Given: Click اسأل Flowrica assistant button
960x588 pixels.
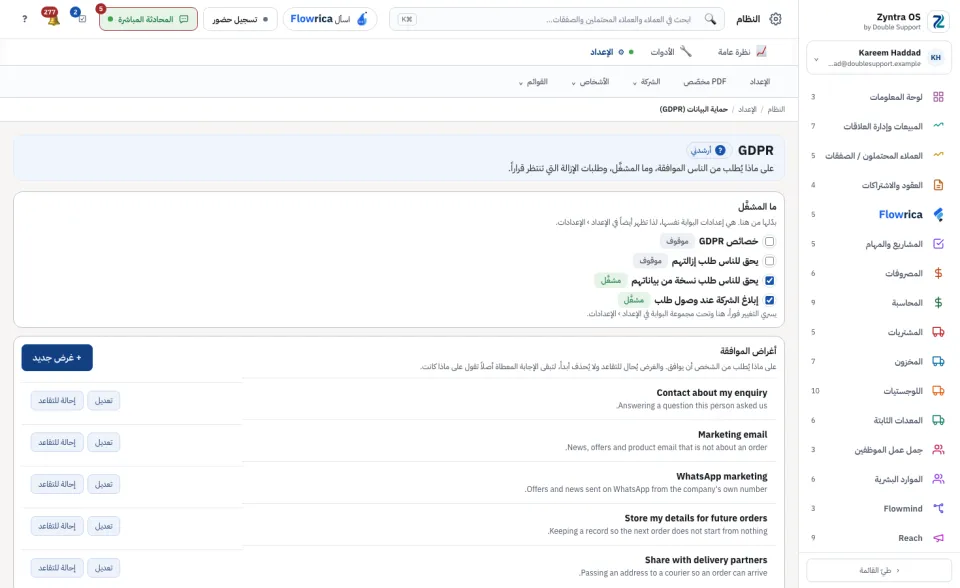Looking at the screenshot, I should tap(329, 19).
